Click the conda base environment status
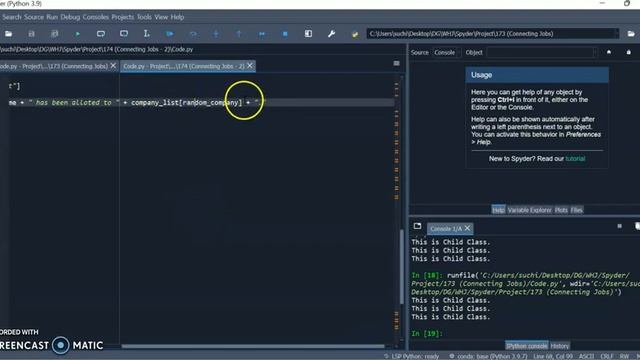This screenshot has height=360, width=640. click(x=489, y=356)
